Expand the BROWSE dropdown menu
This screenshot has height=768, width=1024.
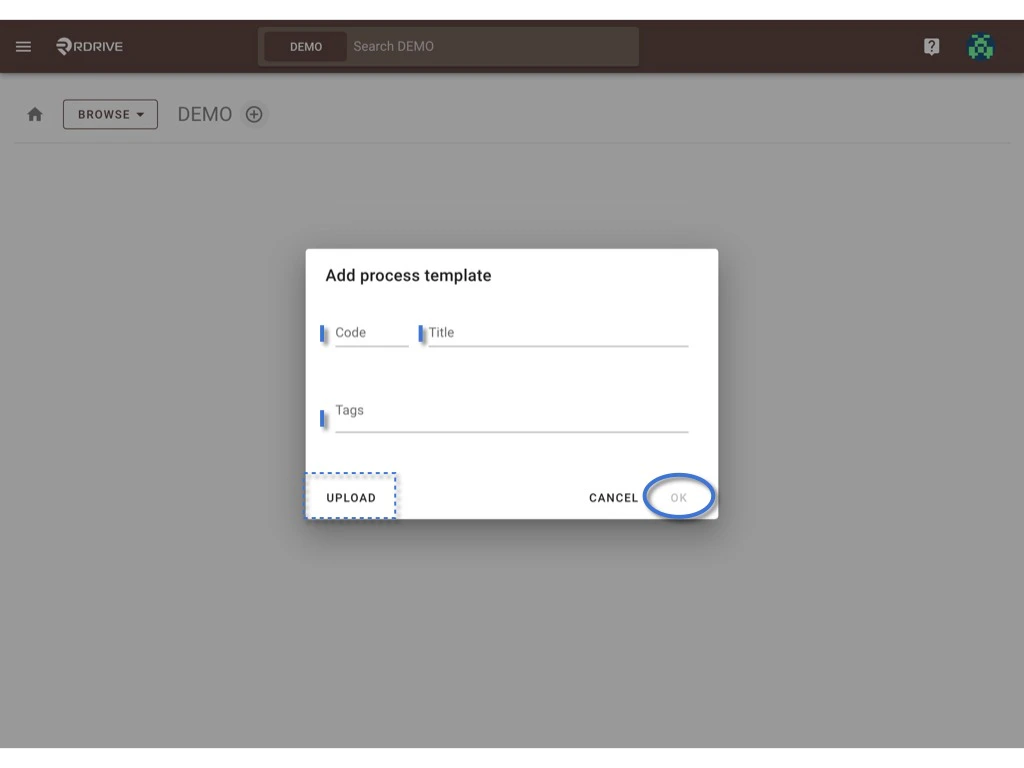tap(110, 114)
